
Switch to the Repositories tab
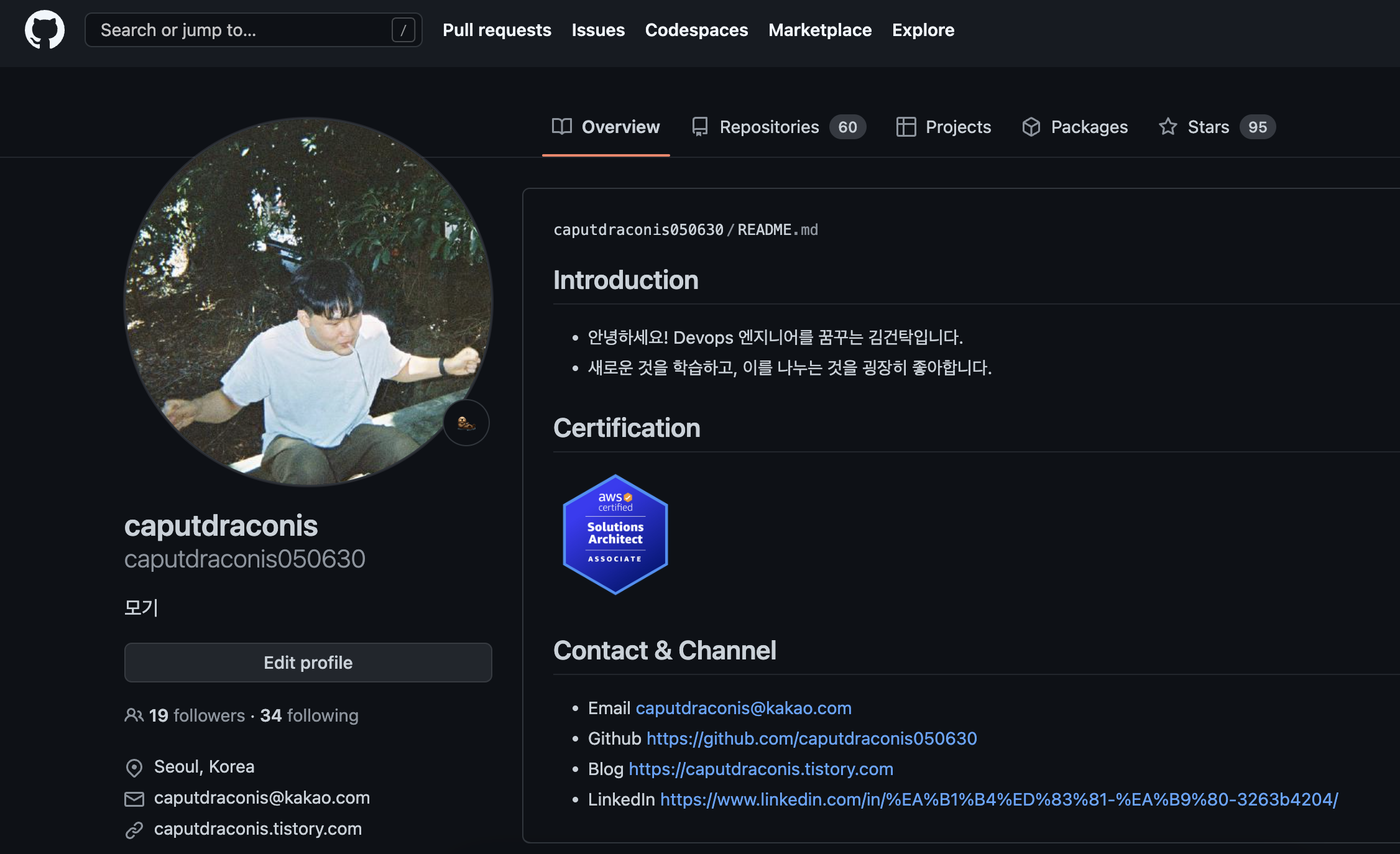pyautogui.click(x=778, y=127)
